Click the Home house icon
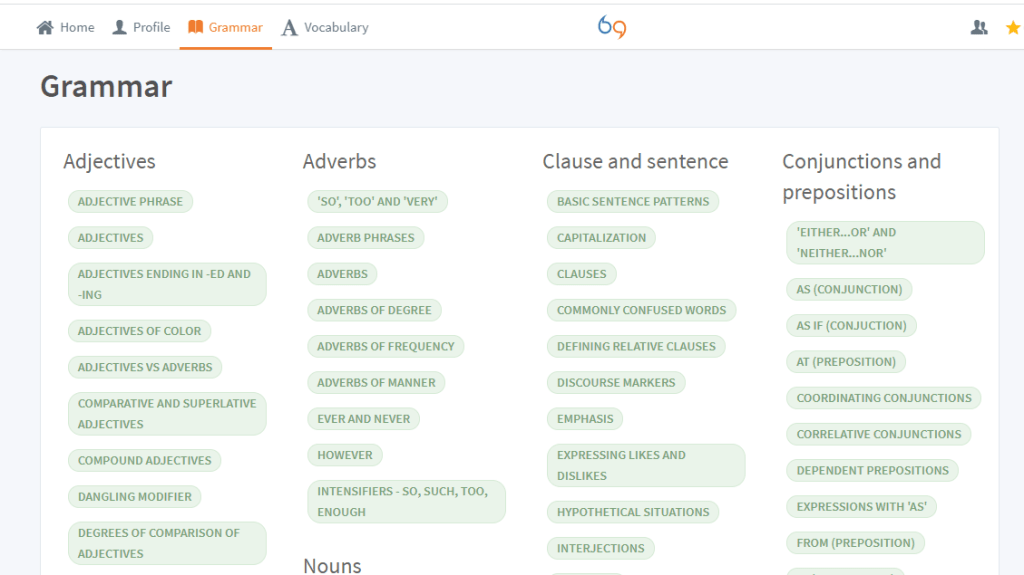 [45, 28]
